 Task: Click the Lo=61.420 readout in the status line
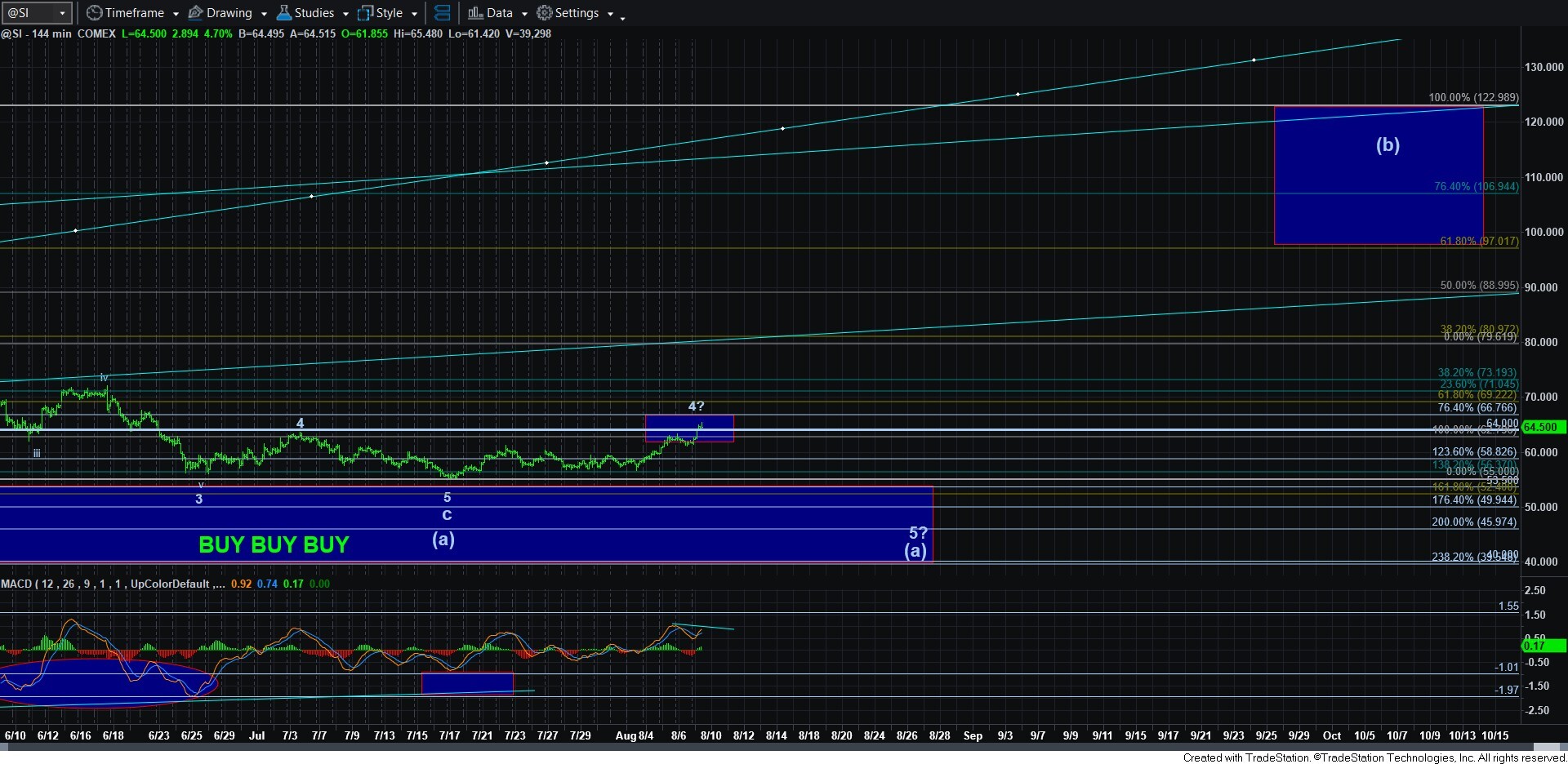pyautogui.click(x=474, y=33)
